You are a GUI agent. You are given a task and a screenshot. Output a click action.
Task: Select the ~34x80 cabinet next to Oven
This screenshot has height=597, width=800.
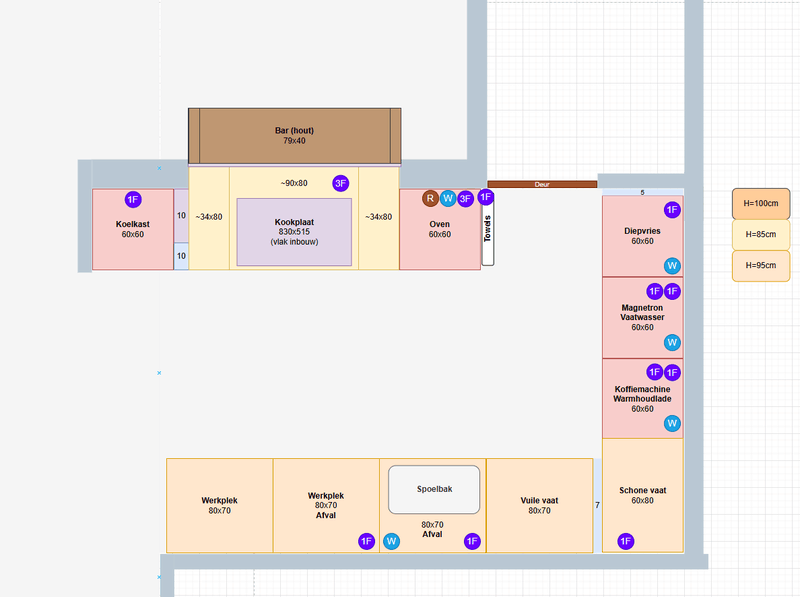point(379,217)
